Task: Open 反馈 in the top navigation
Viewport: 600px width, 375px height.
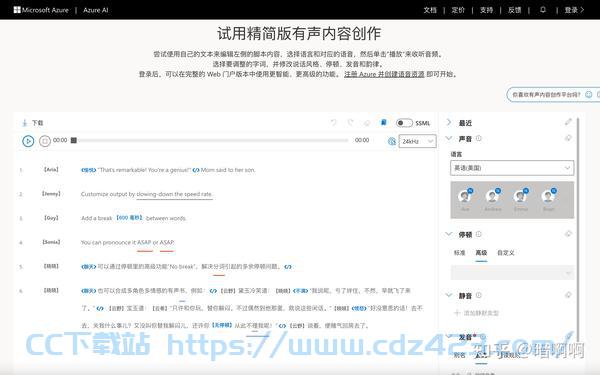Action: click(515, 10)
